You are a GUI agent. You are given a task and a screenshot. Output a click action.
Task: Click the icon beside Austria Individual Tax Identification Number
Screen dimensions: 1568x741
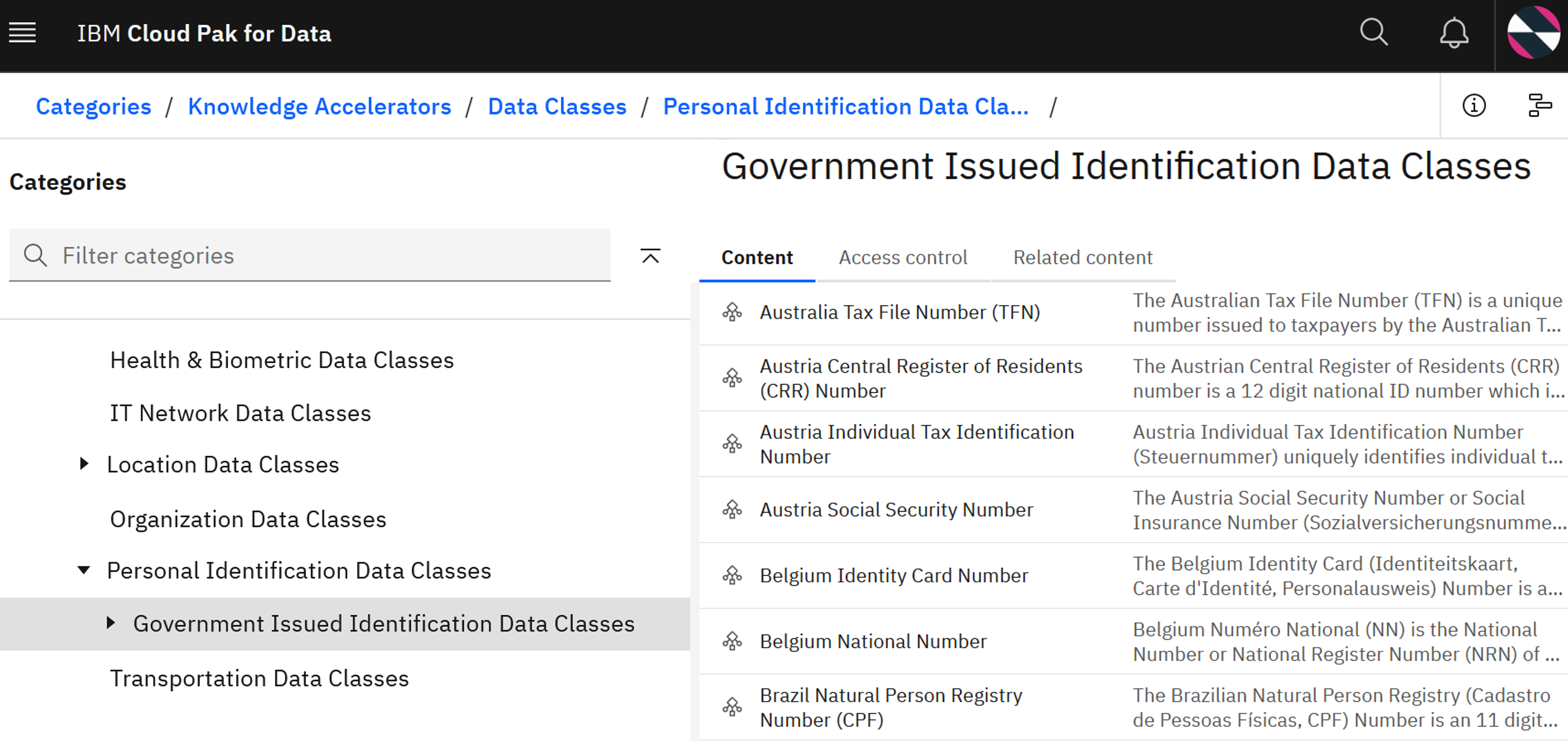tap(732, 444)
